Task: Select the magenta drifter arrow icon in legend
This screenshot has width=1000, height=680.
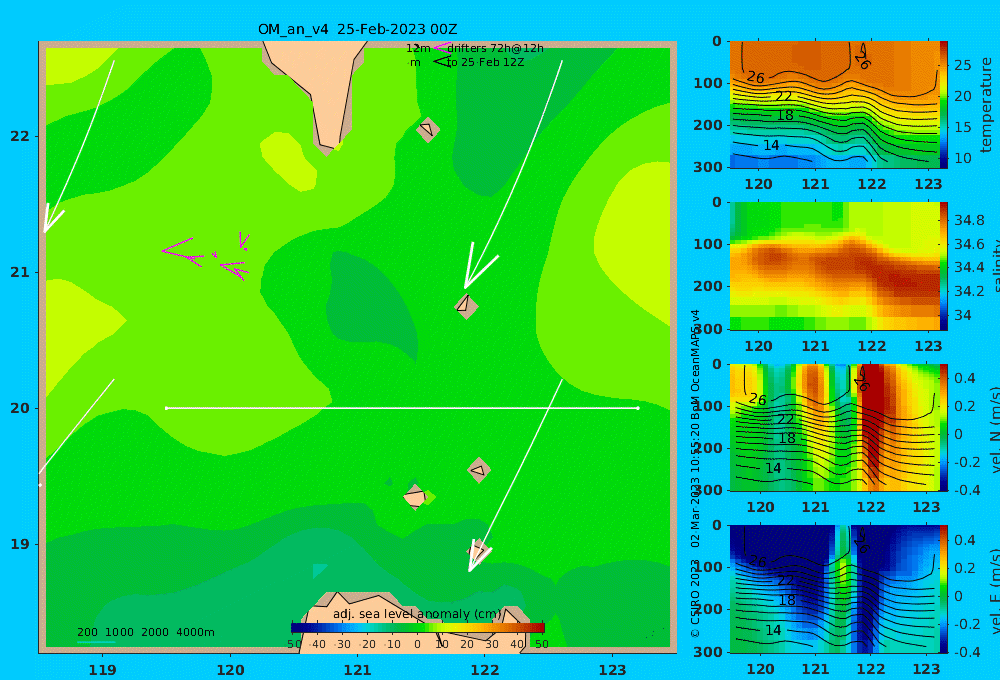Action: (x=441, y=48)
